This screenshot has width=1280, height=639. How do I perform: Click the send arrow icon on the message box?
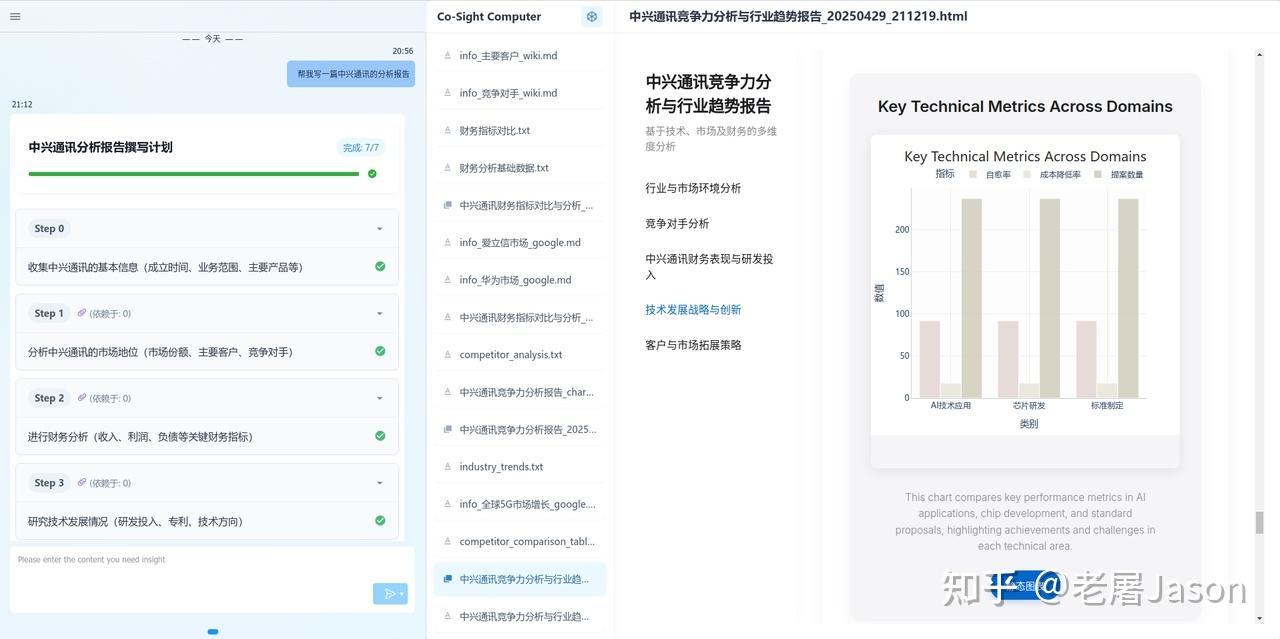[392, 592]
